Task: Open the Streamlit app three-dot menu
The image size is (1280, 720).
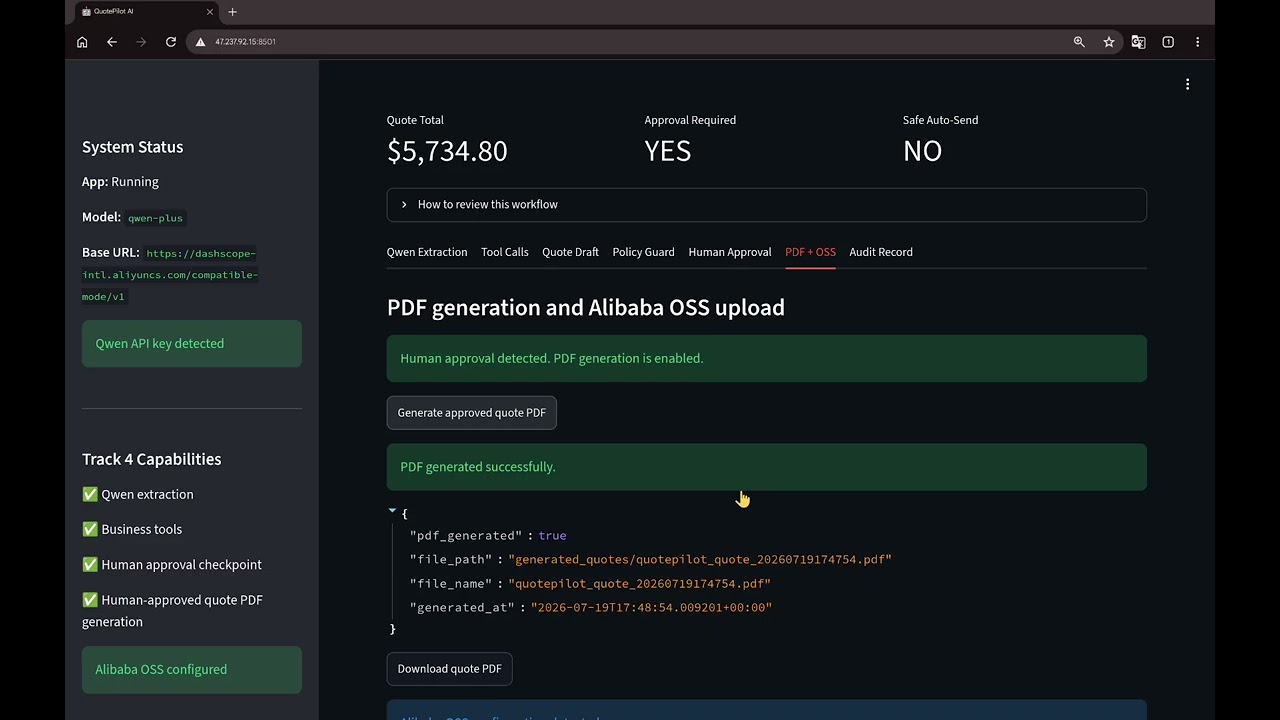Action: tap(1187, 85)
